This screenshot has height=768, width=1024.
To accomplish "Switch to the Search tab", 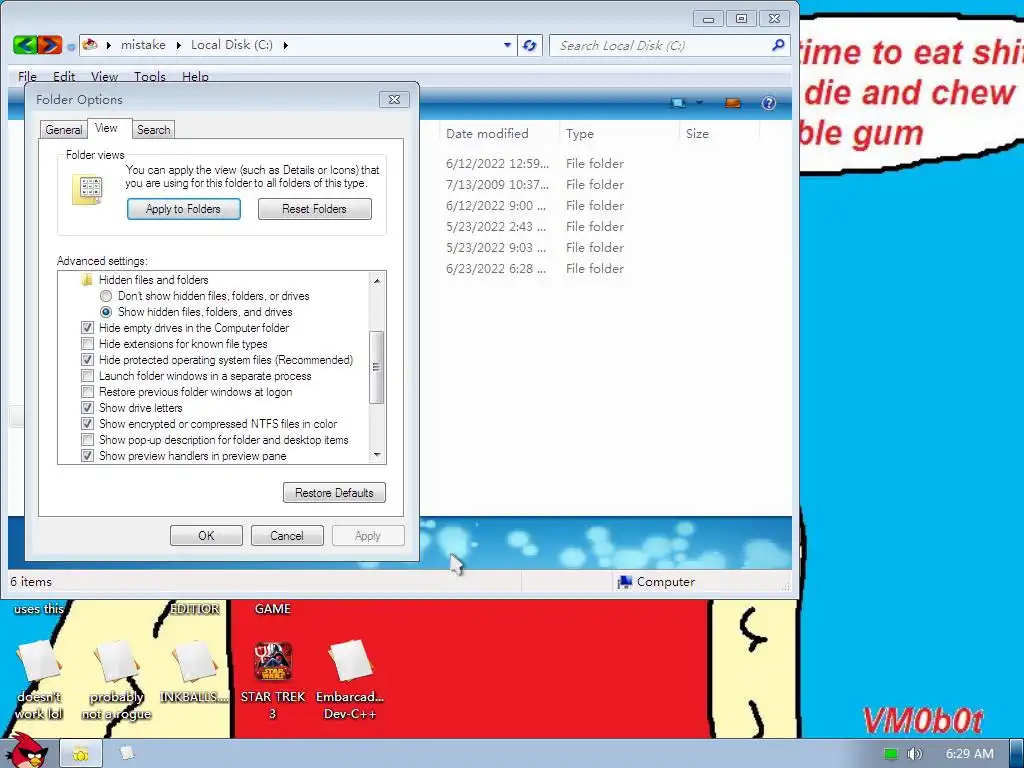I will (153, 129).
